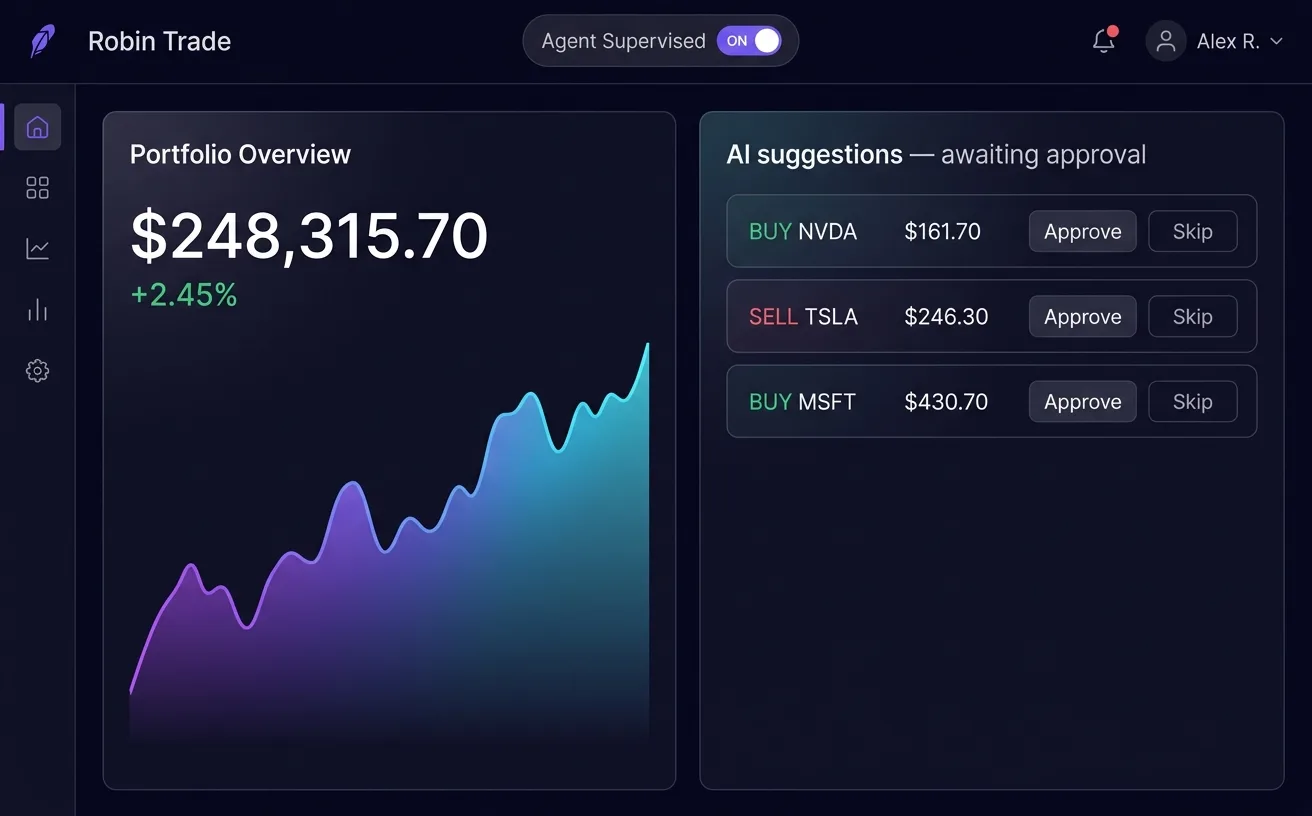This screenshot has width=1312, height=816.
Task: Open the line chart sidebar icon
Action: (x=38, y=249)
